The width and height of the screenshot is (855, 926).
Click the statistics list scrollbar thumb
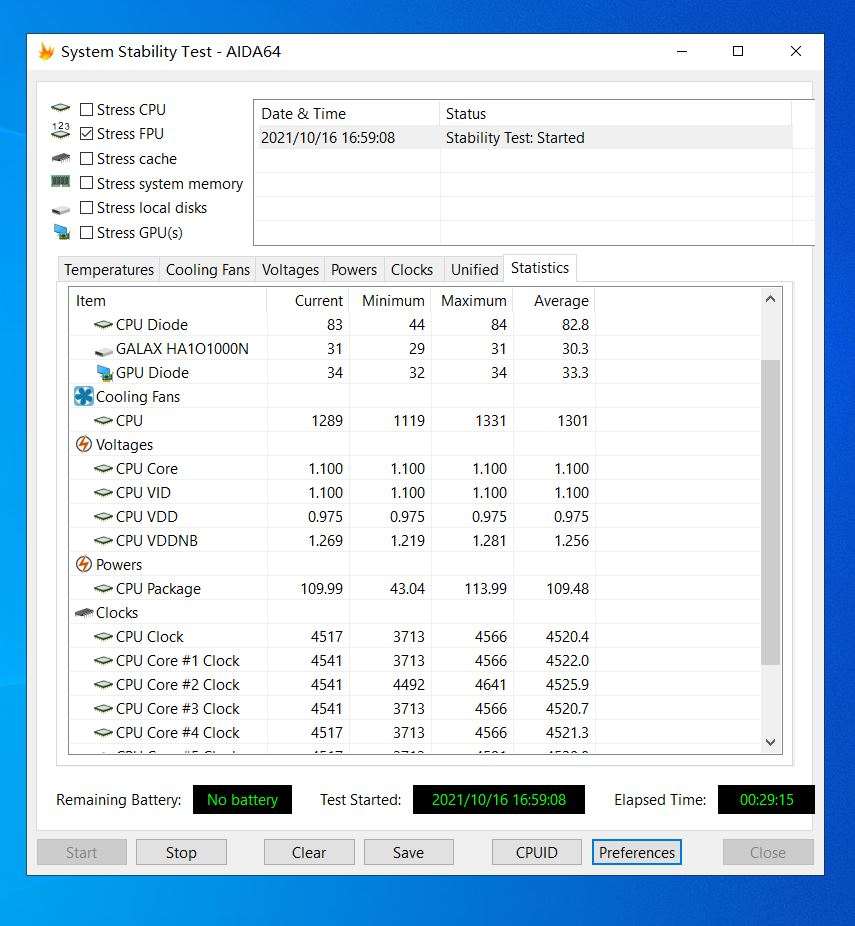(x=770, y=512)
